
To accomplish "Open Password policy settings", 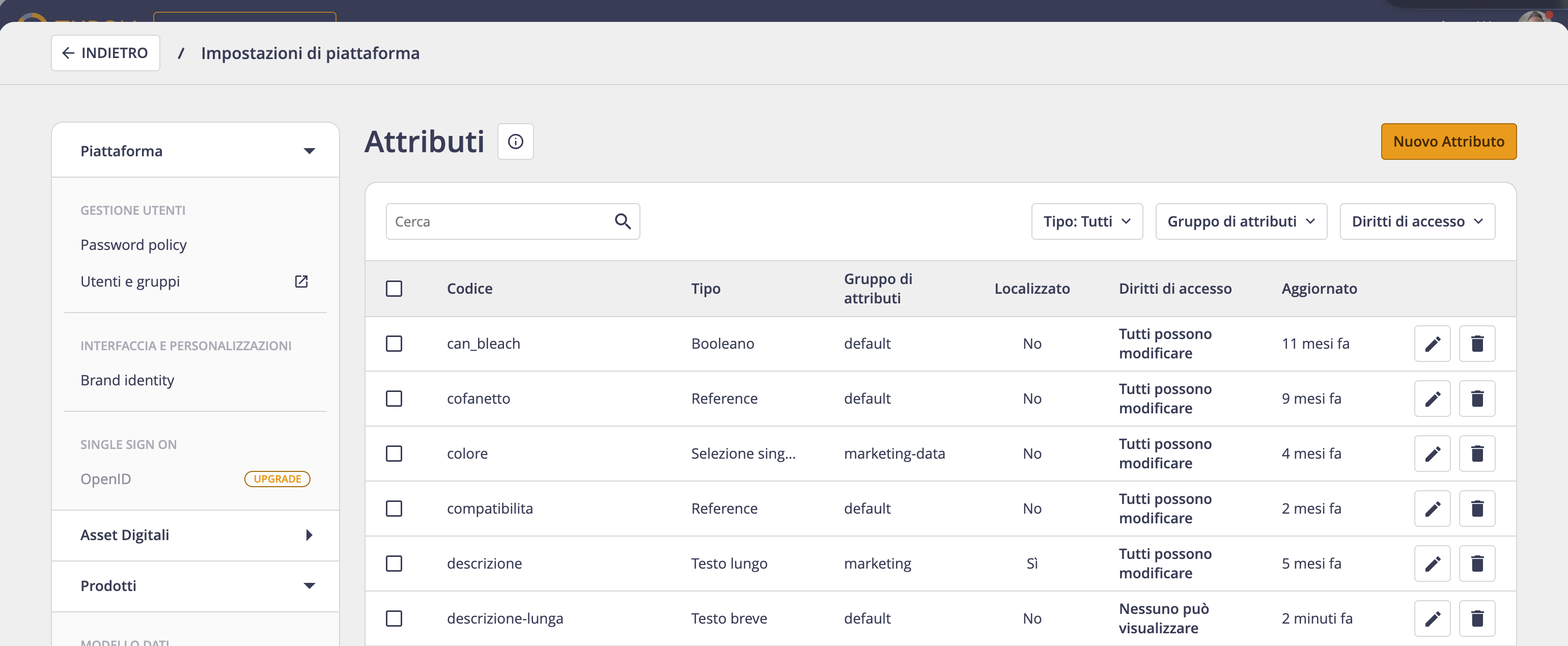I will (x=133, y=245).
